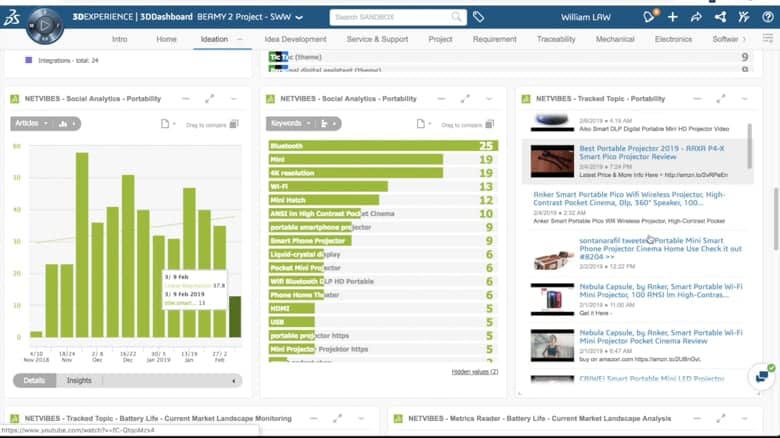This screenshot has height=438, width=780.
Task: Open the Keywords dropdown
Action: [x=290, y=123]
